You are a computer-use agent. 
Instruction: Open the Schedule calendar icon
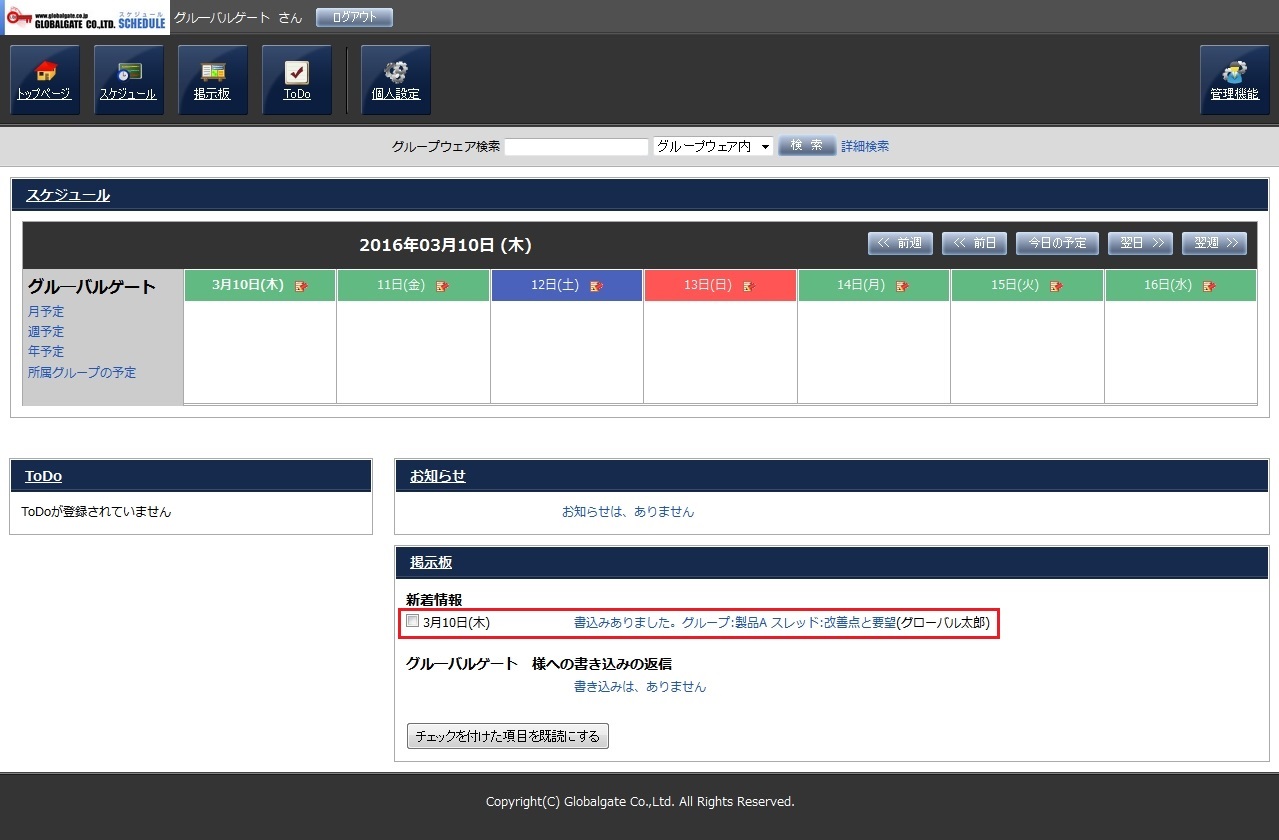128,80
